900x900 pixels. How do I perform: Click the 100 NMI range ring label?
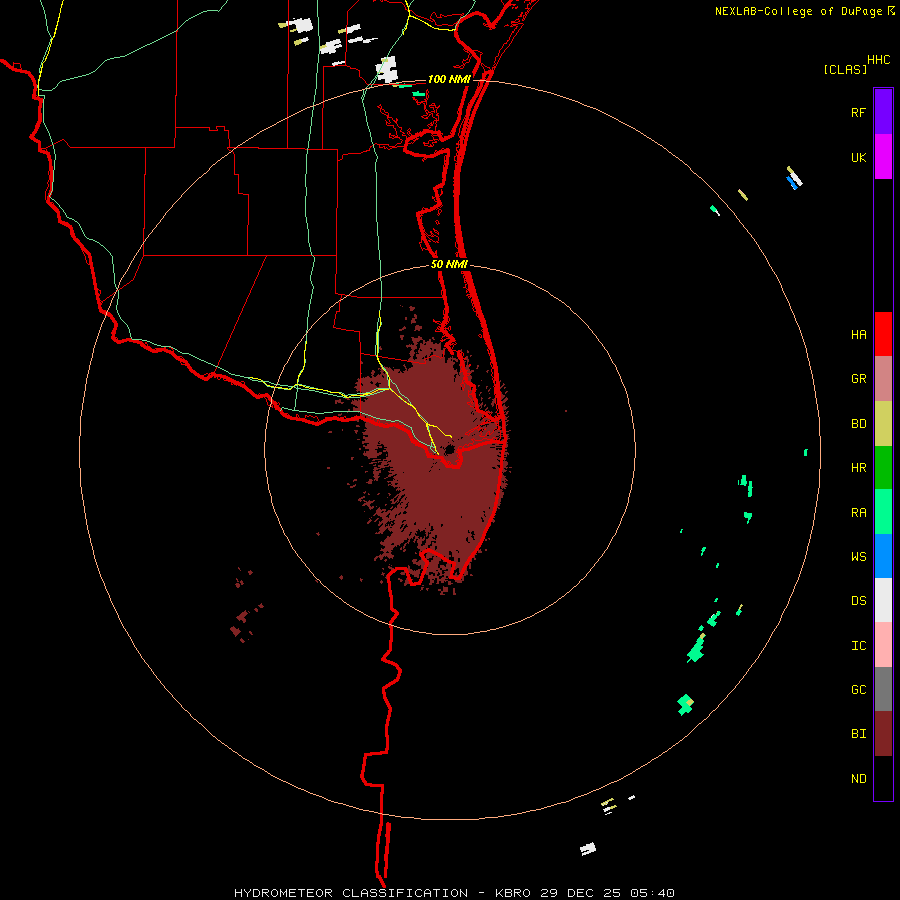coord(448,79)
